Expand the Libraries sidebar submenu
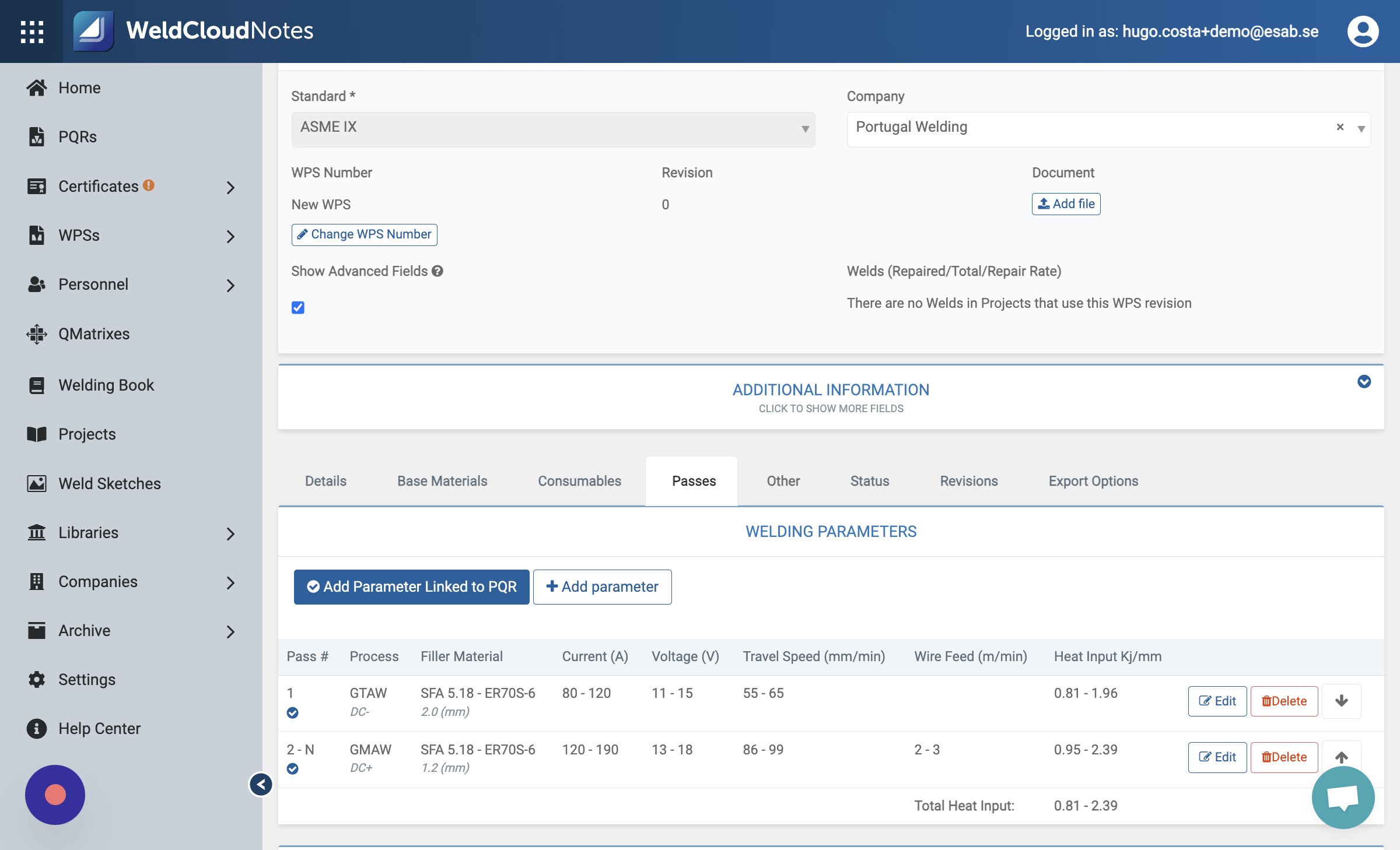 tap(230, 533)
